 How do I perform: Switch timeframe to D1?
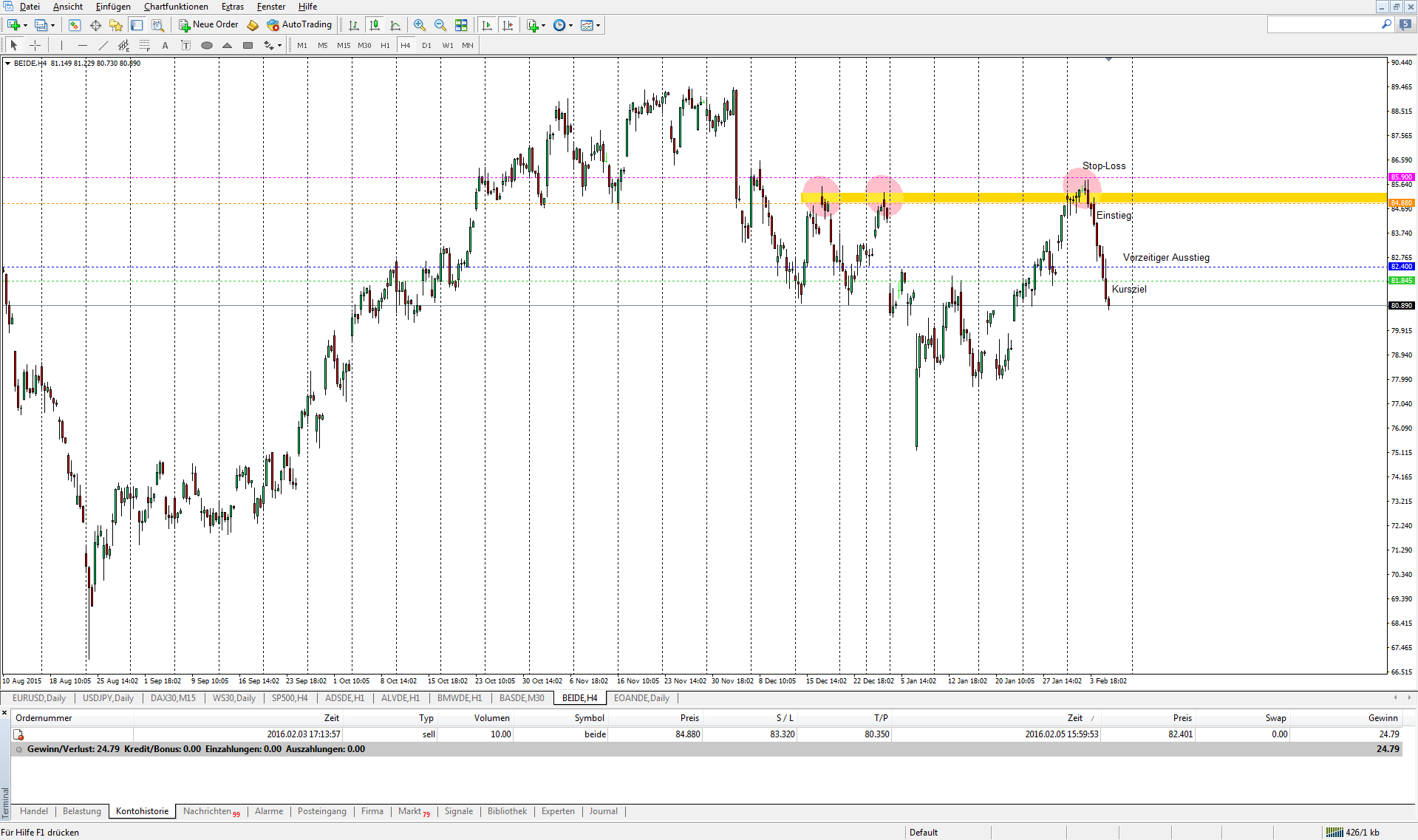pos(426,46)
